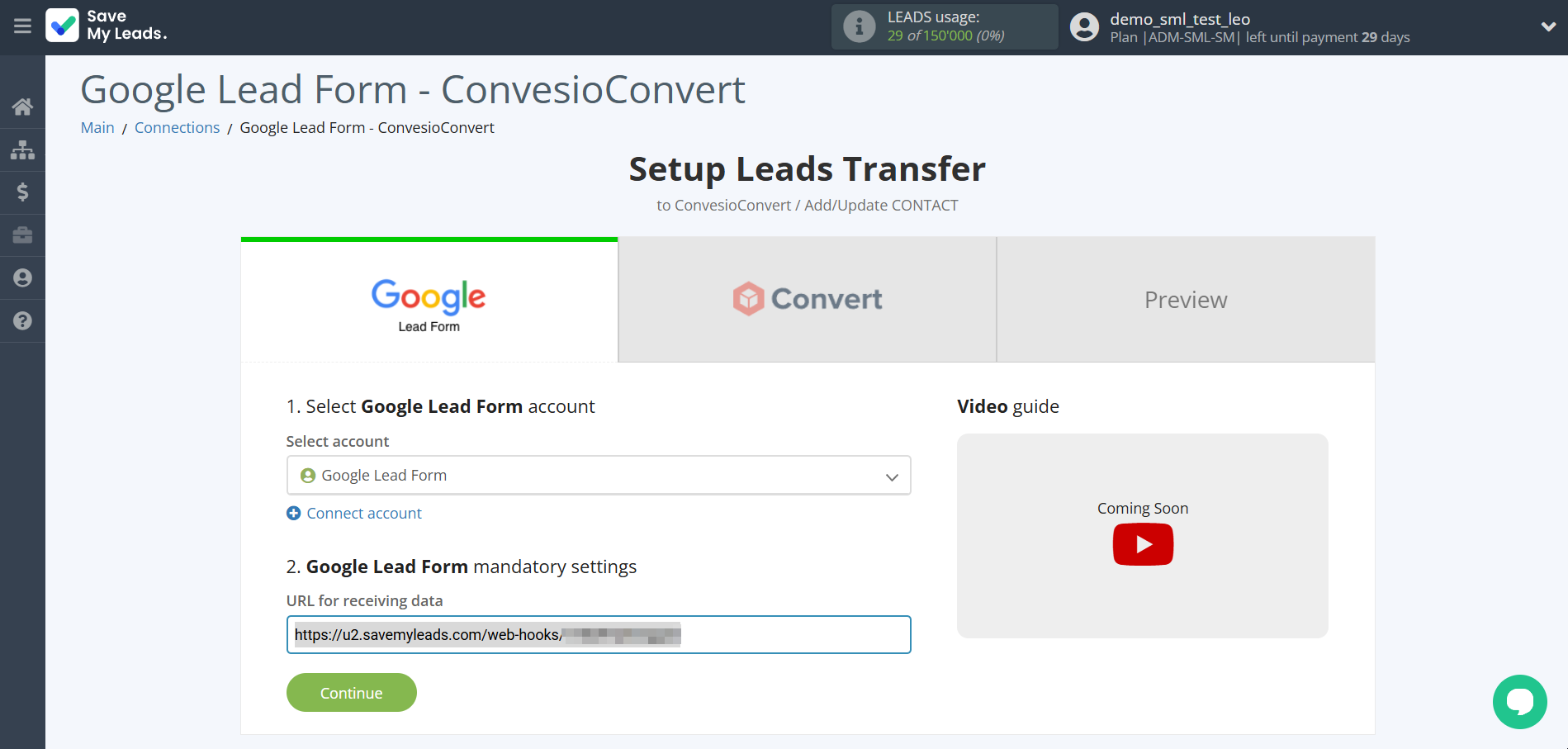
Task: Switch to the Preview tab
Action: point(1186,300)
